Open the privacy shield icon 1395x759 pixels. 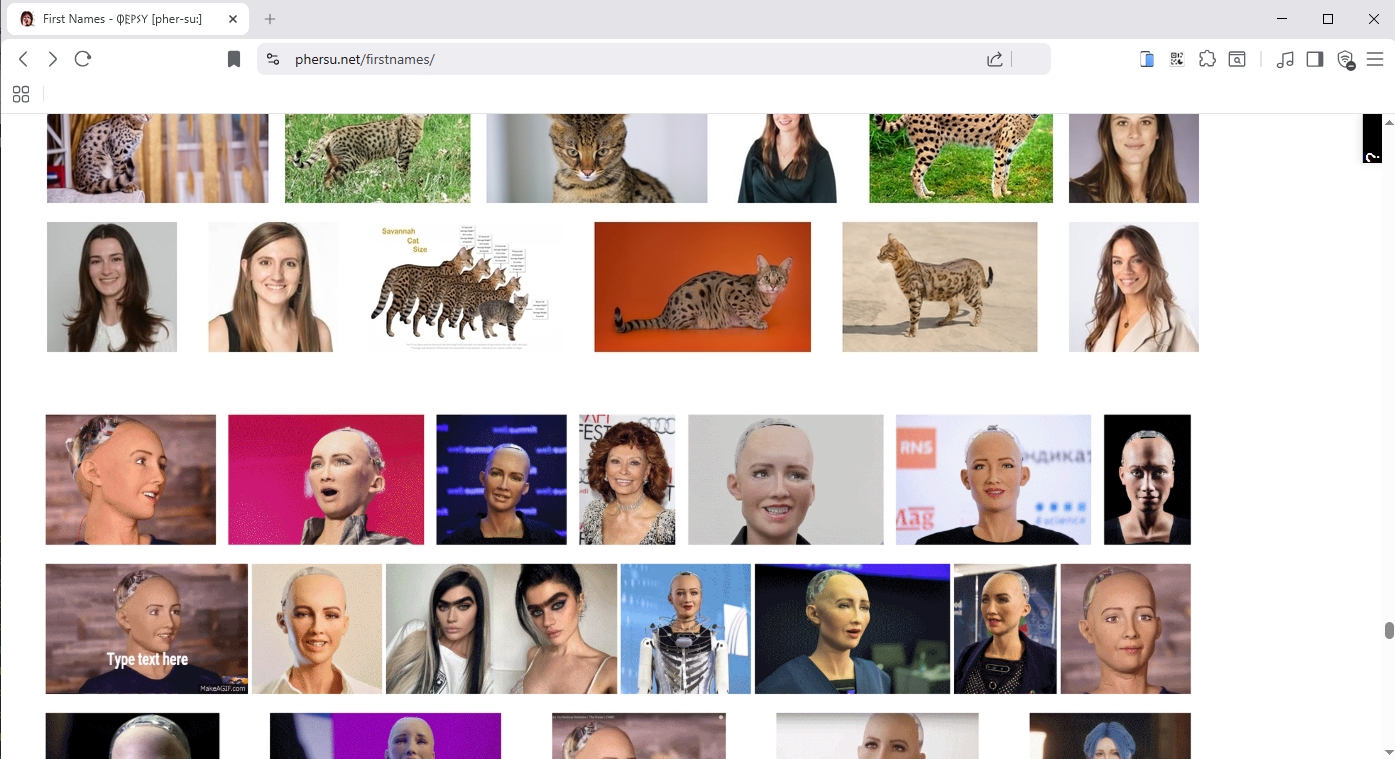tap(1345, 59)
